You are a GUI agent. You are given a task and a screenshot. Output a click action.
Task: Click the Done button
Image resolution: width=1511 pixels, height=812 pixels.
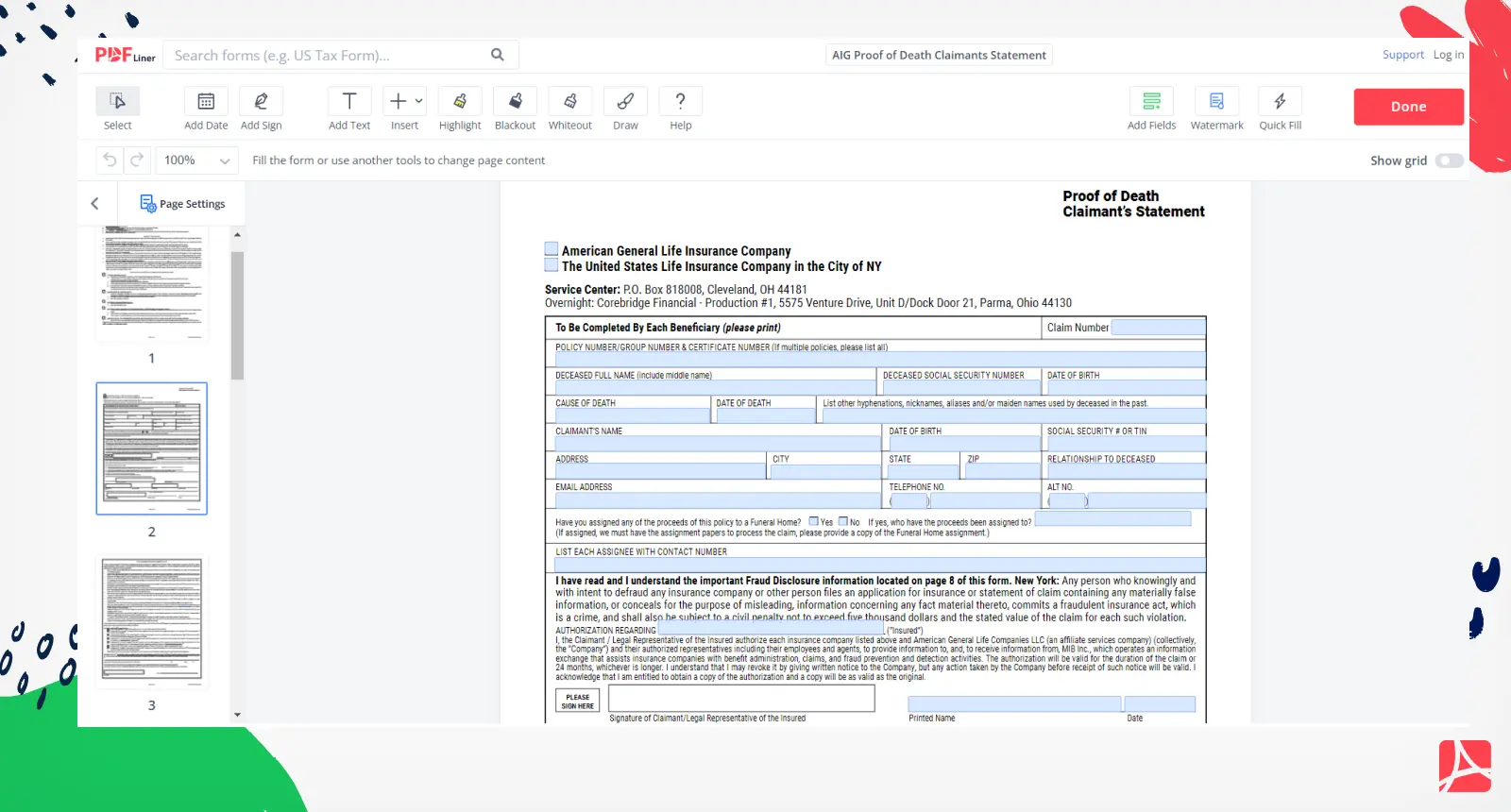click(x=1408, y=107)
